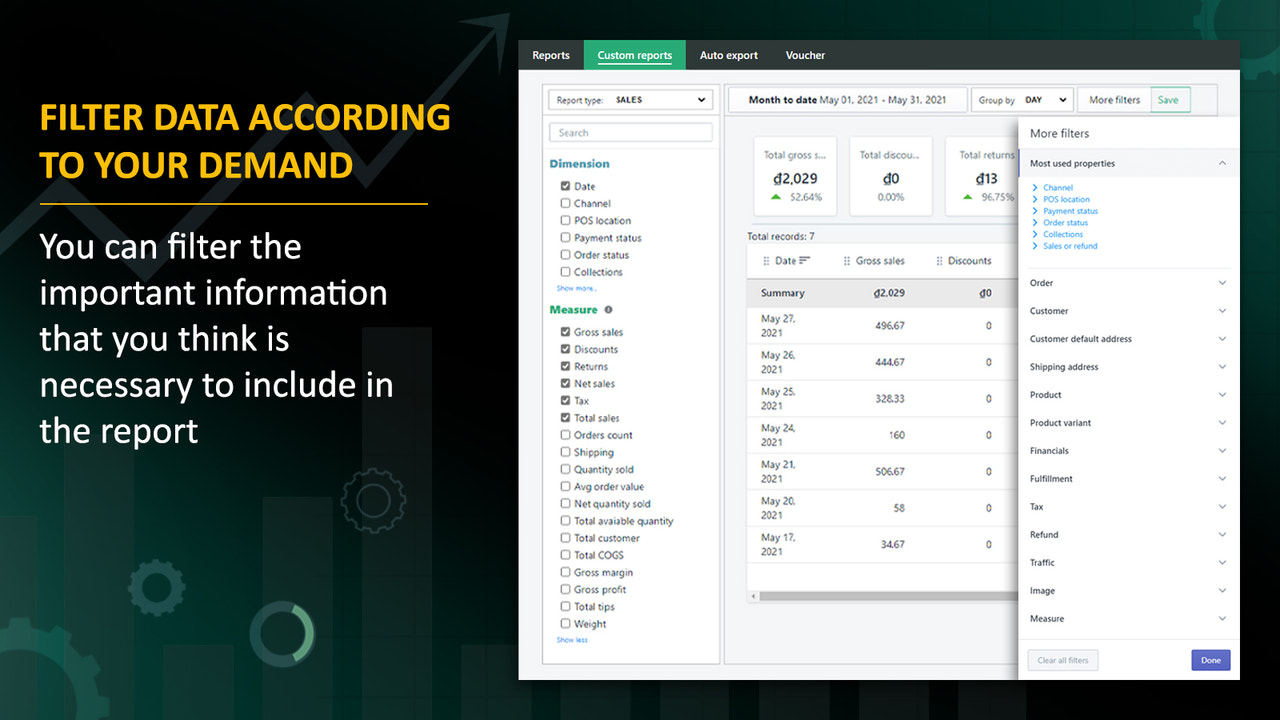Click the Gross sales column handle icon

[x=848, y=261]
